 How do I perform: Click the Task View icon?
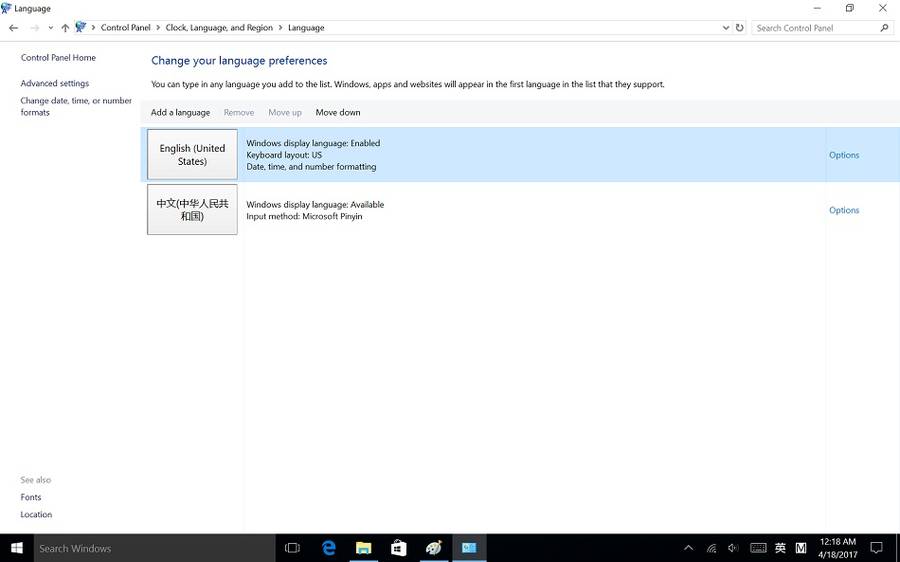293,548
